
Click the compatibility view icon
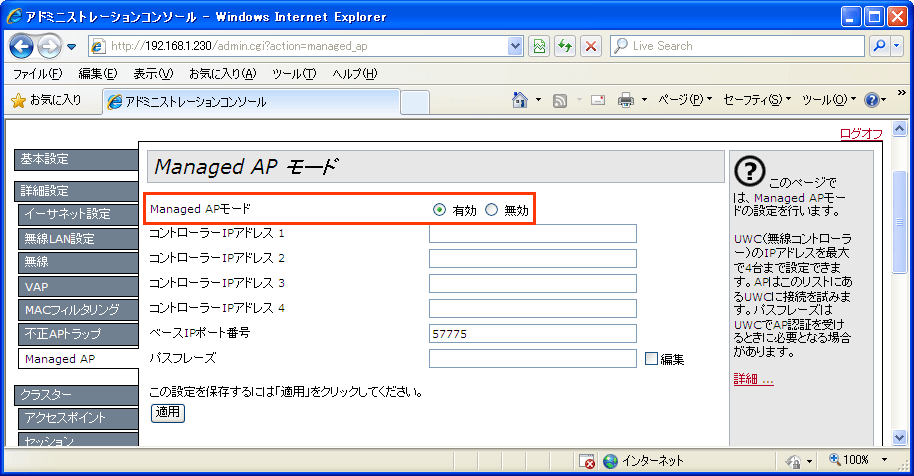tap(539, 46)
